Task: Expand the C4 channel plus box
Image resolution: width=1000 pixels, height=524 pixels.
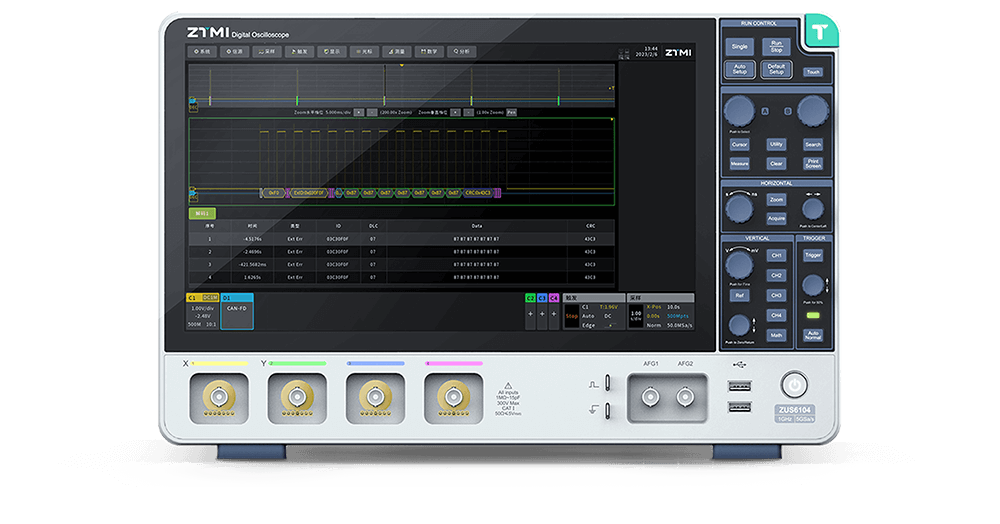Action: 554,313
